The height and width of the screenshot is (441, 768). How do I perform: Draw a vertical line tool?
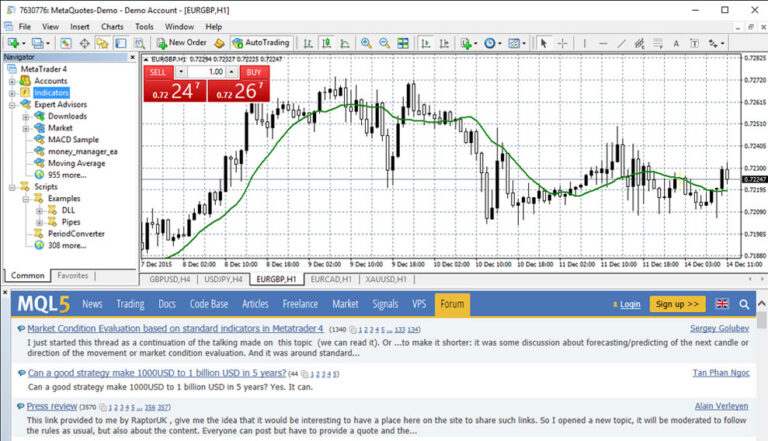click(x=584, y=43)
